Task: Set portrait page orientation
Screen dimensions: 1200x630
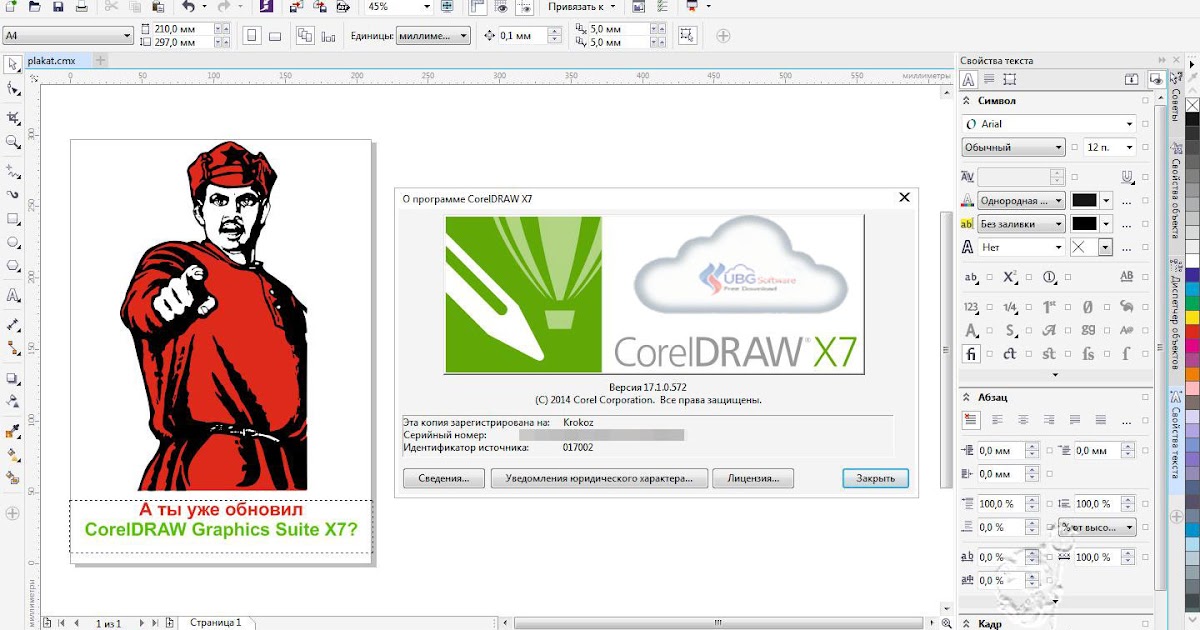Action: pyautogui.click(x=251, y=36)
